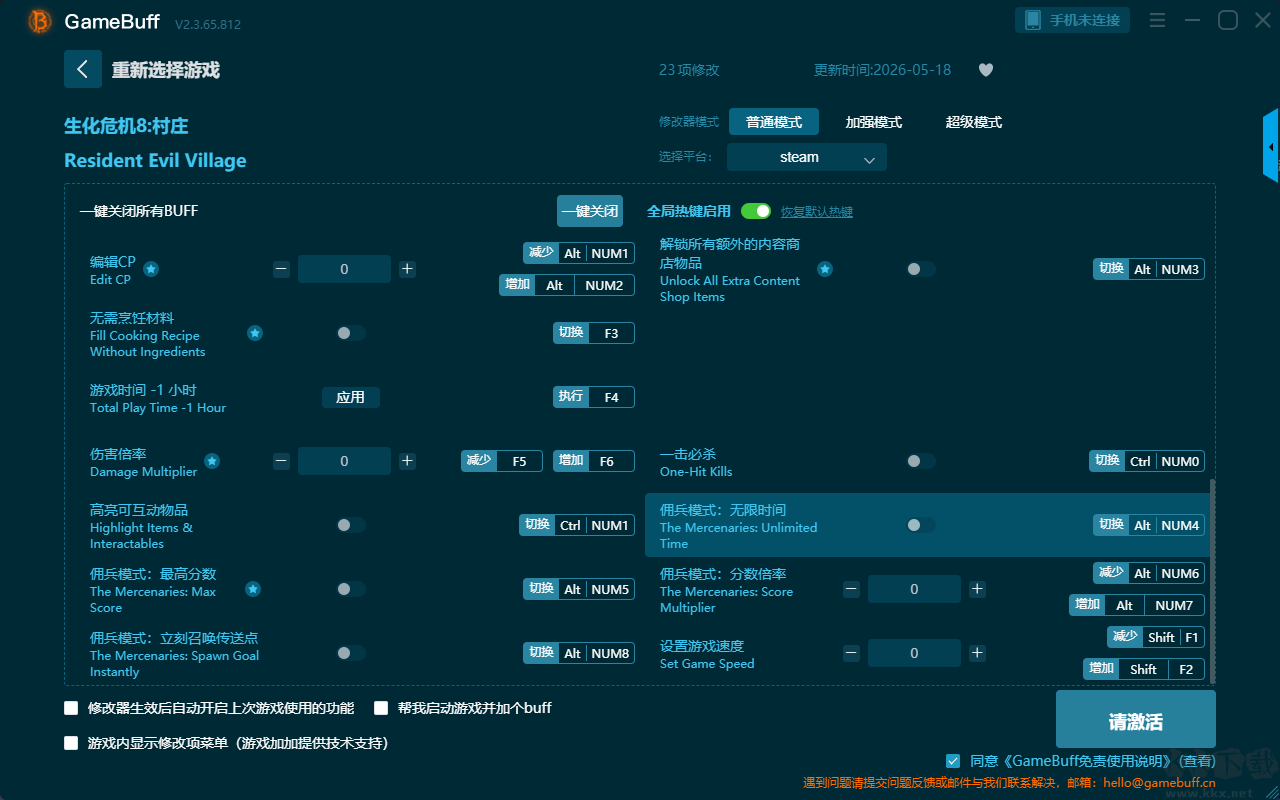Click the Alt NUM5 hotkey for Max Score
The width and height of the screenshot is (1280, 800).
(579, 589)
